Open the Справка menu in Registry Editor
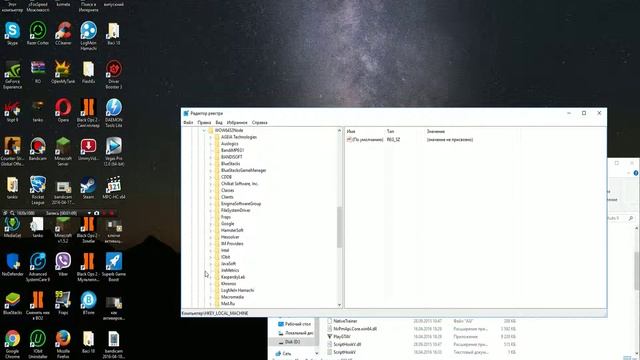This screenshot has height=360, width=640. pyautogui.click(x=260, y=122)
